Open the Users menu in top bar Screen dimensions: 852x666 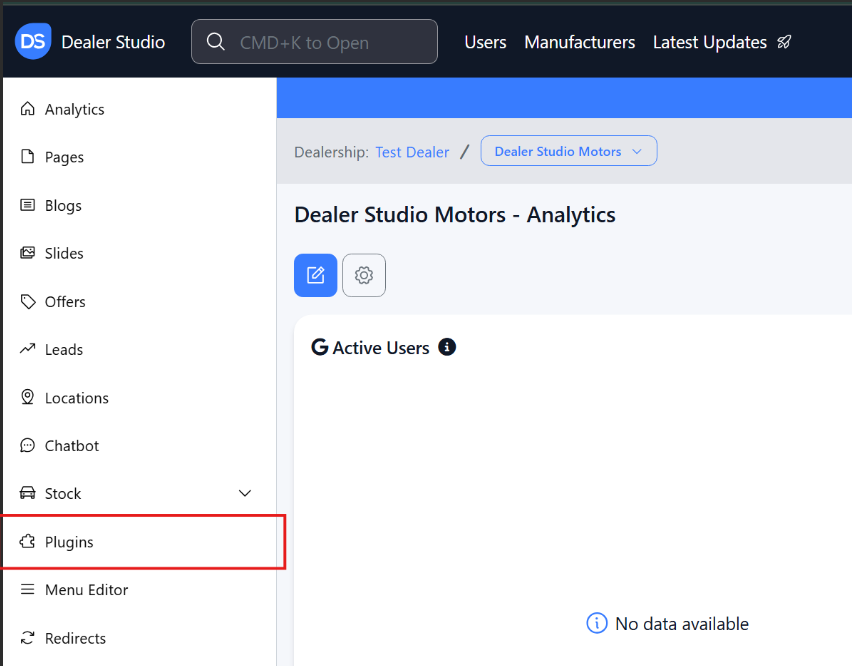(485, 42)
